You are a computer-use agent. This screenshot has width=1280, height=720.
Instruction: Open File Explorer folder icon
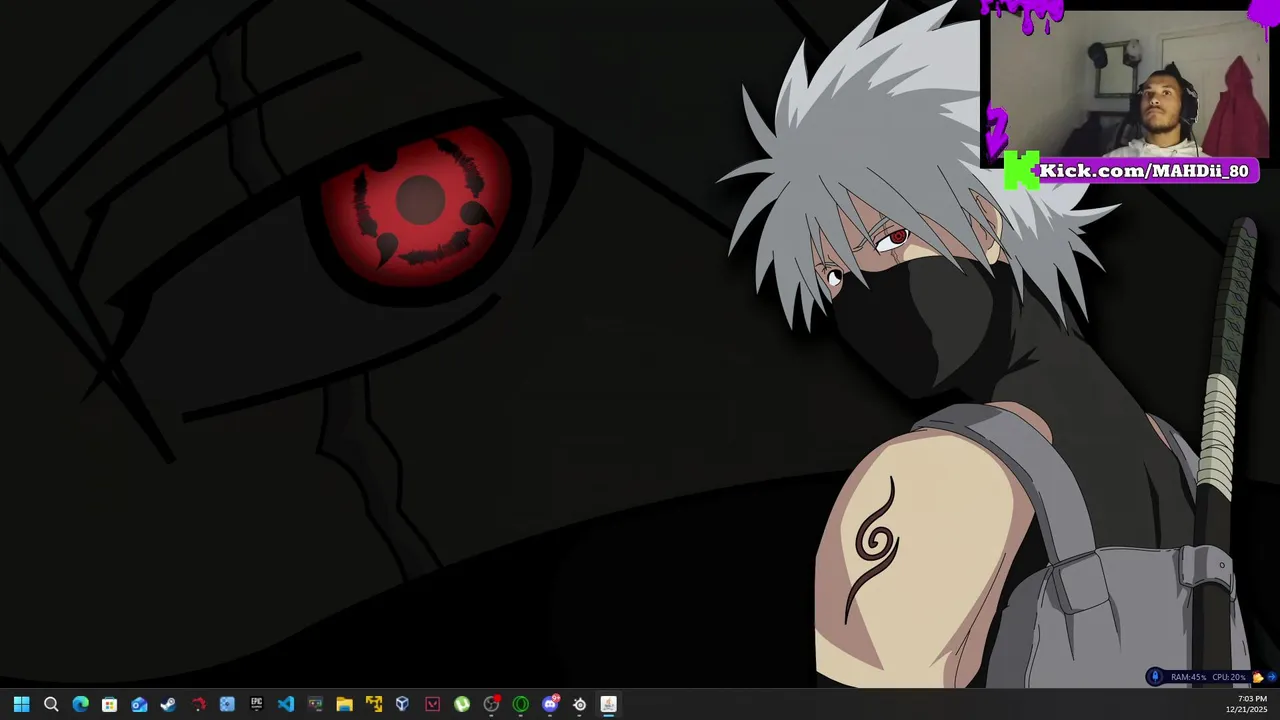pos(344,705)
